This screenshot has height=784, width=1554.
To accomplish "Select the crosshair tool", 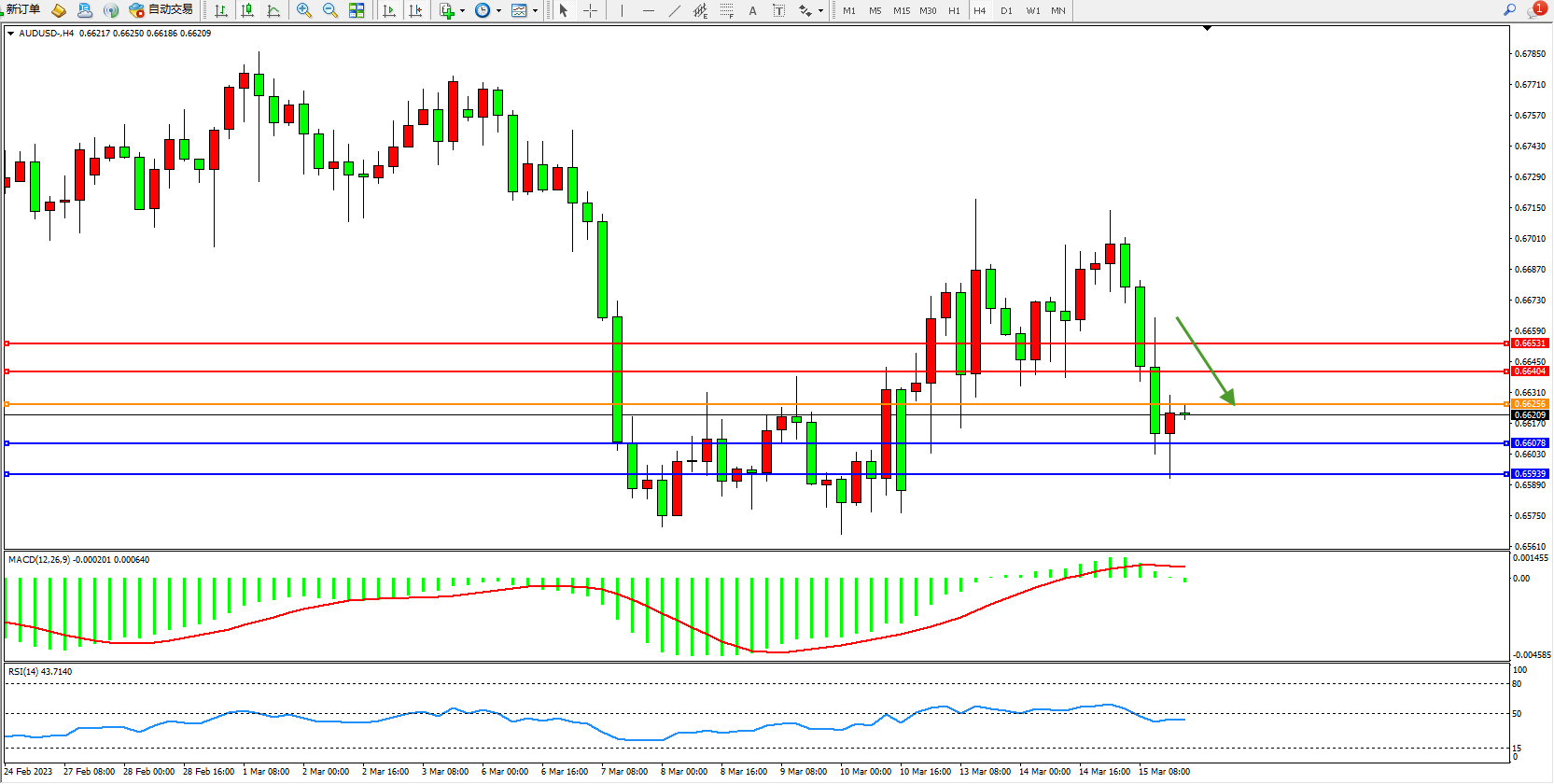I will [x=590, y=10].
